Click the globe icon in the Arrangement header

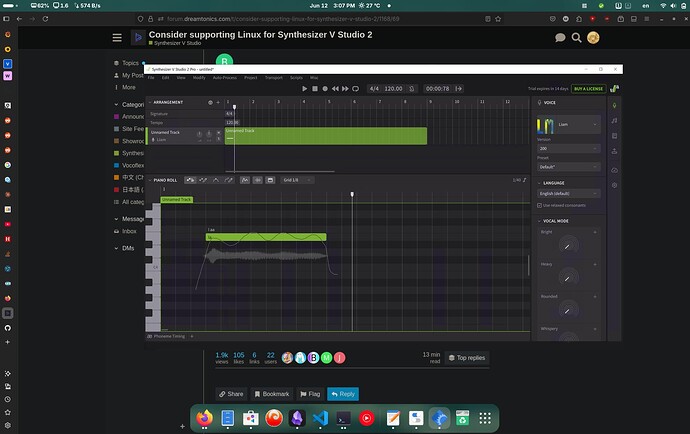click(x=210, y=102)
